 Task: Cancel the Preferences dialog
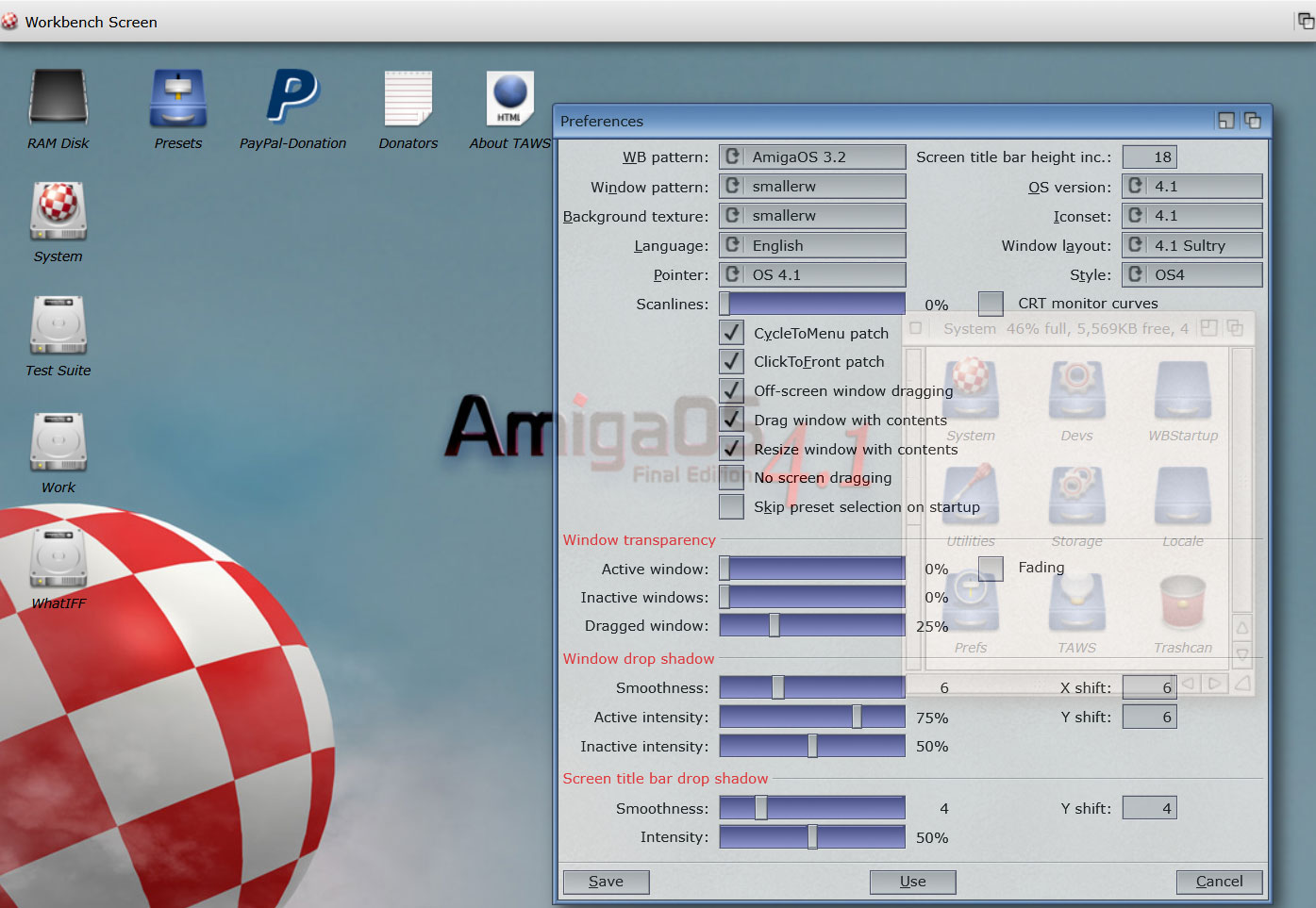1219,882
